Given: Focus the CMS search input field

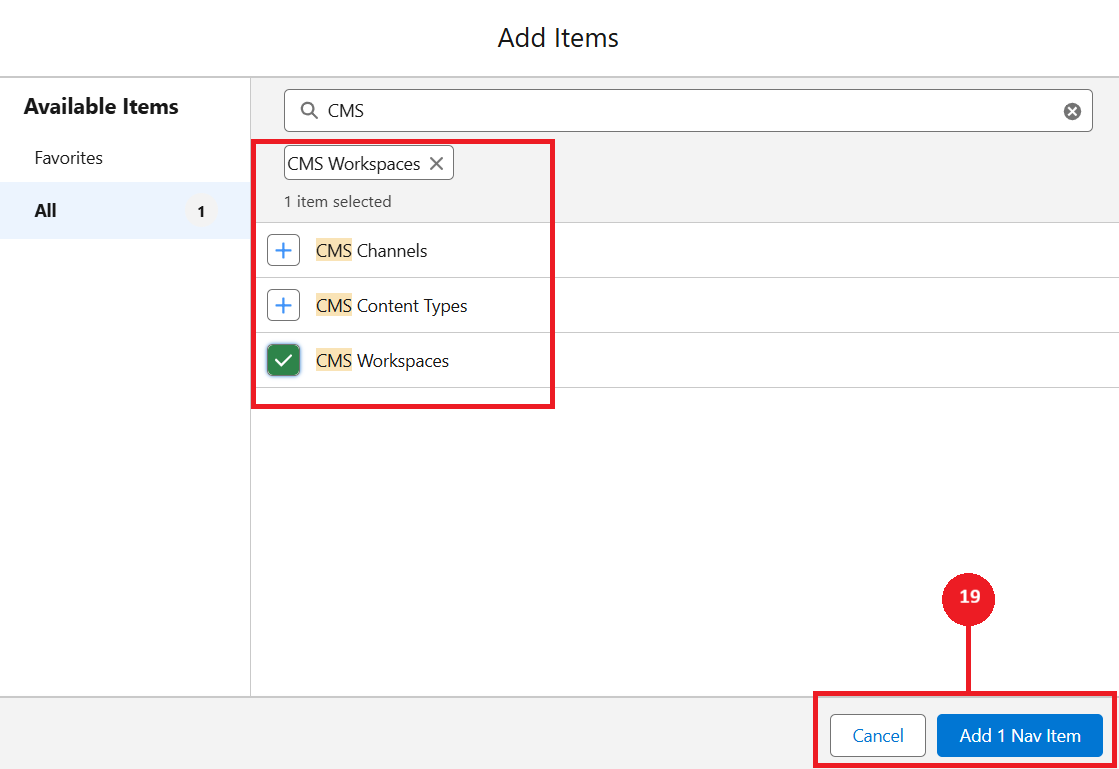Looking at the screenshot, I should coord(680,111).
